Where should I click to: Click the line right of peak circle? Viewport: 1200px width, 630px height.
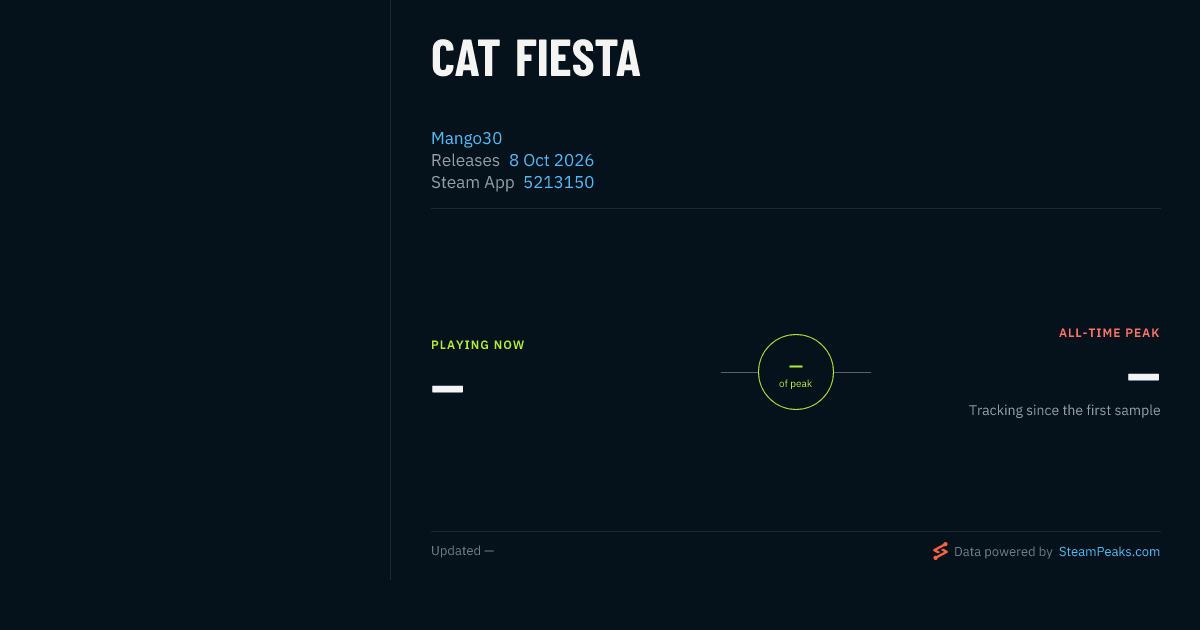(x=852, y=372)
